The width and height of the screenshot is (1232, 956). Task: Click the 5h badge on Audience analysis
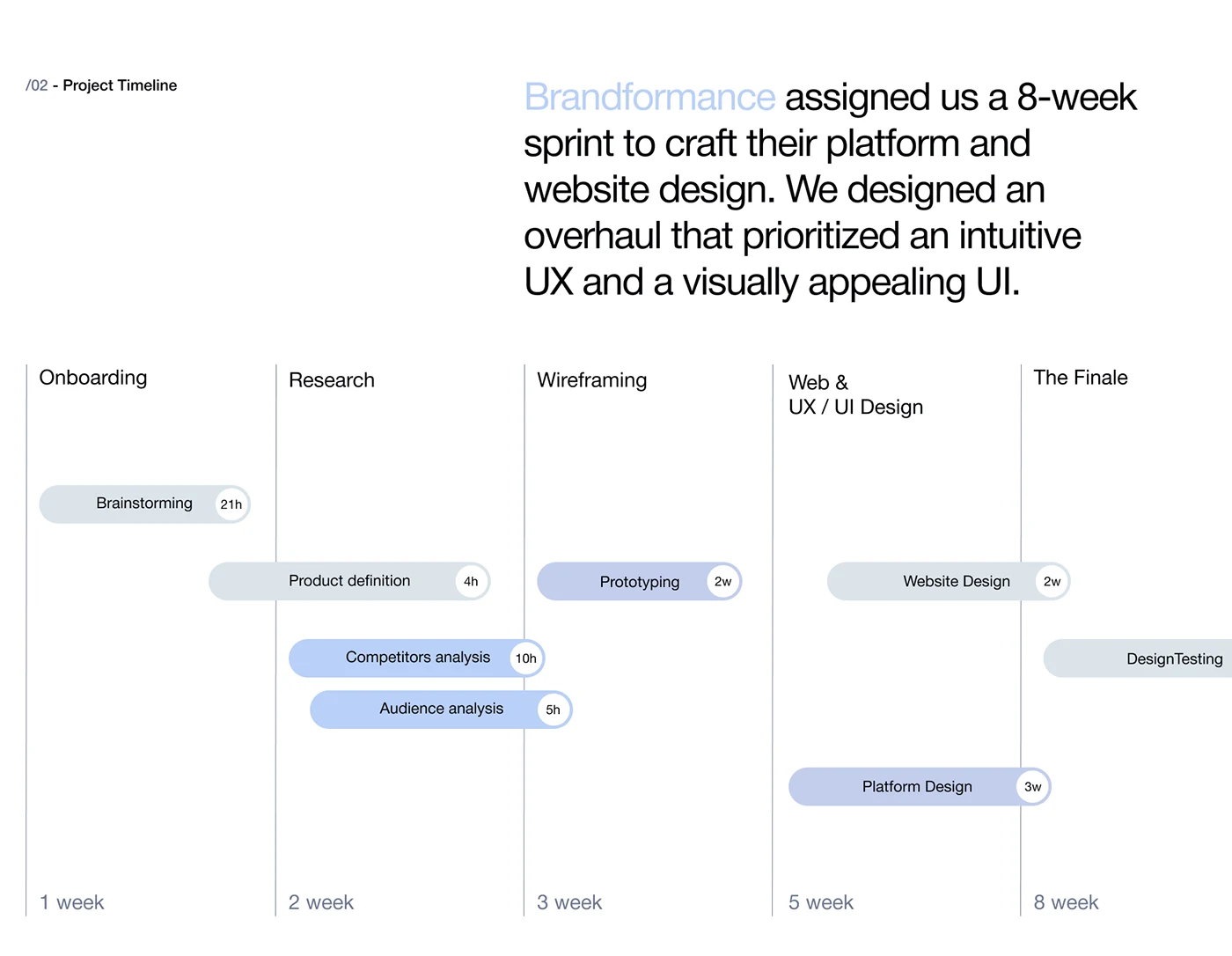coord(553,710)
